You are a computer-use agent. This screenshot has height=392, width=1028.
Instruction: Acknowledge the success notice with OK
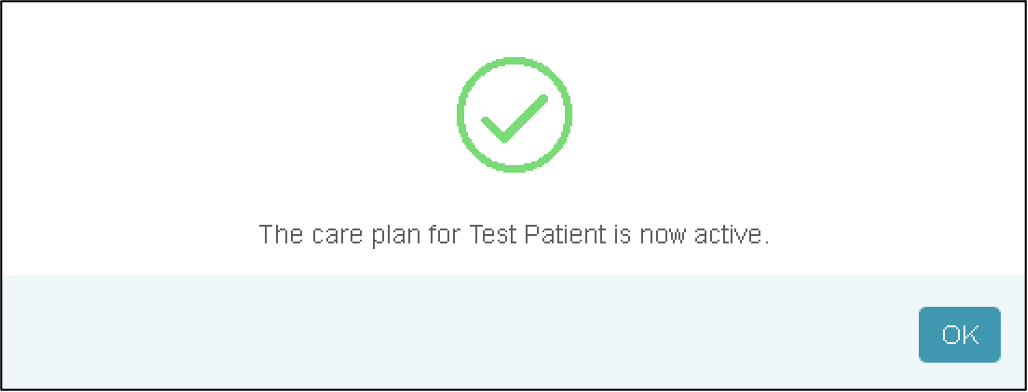click(x=959, y=334)
